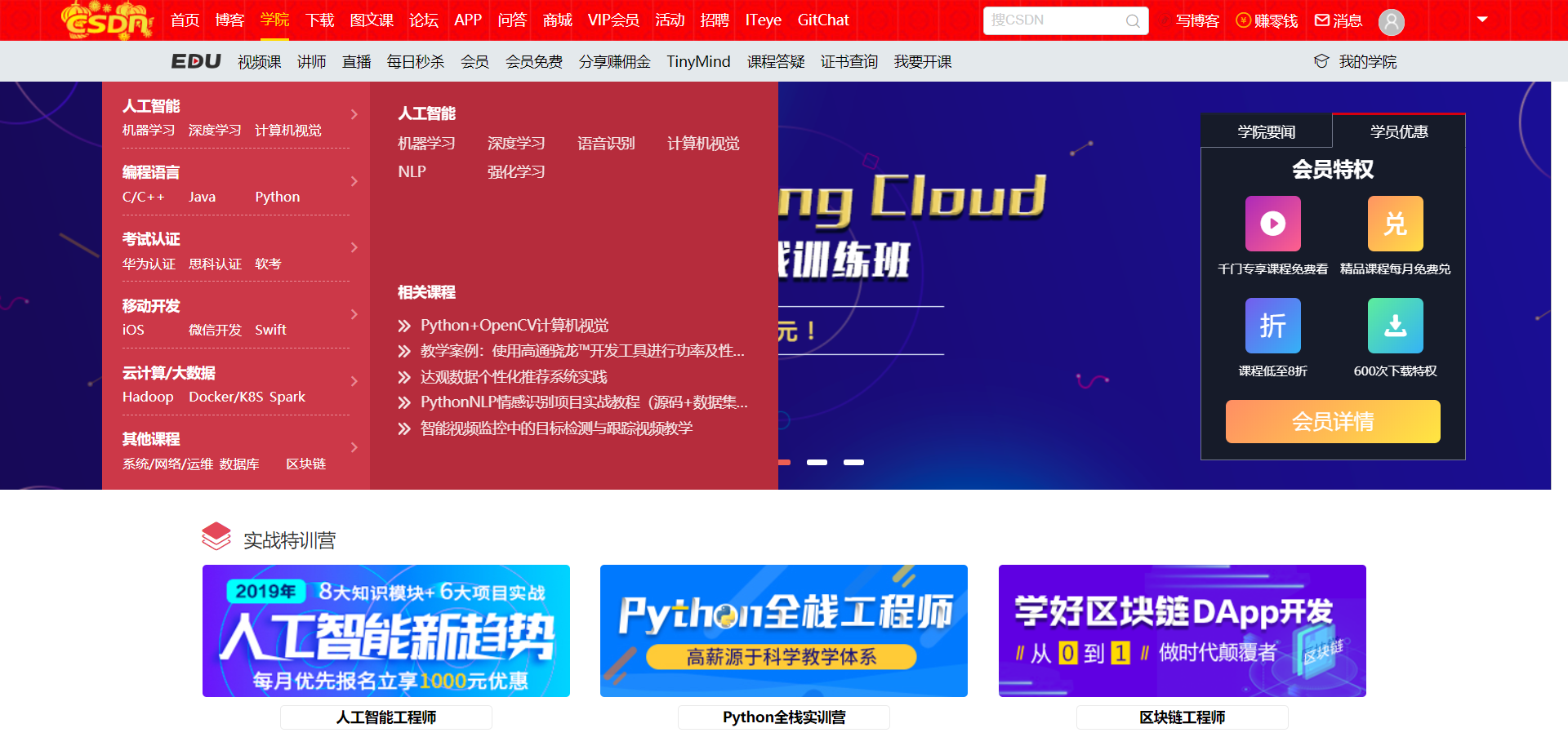Open 每日秒杀 in EDU menu
The image size is (1568, 737).
pyautogui.click(x=416, y=62)
